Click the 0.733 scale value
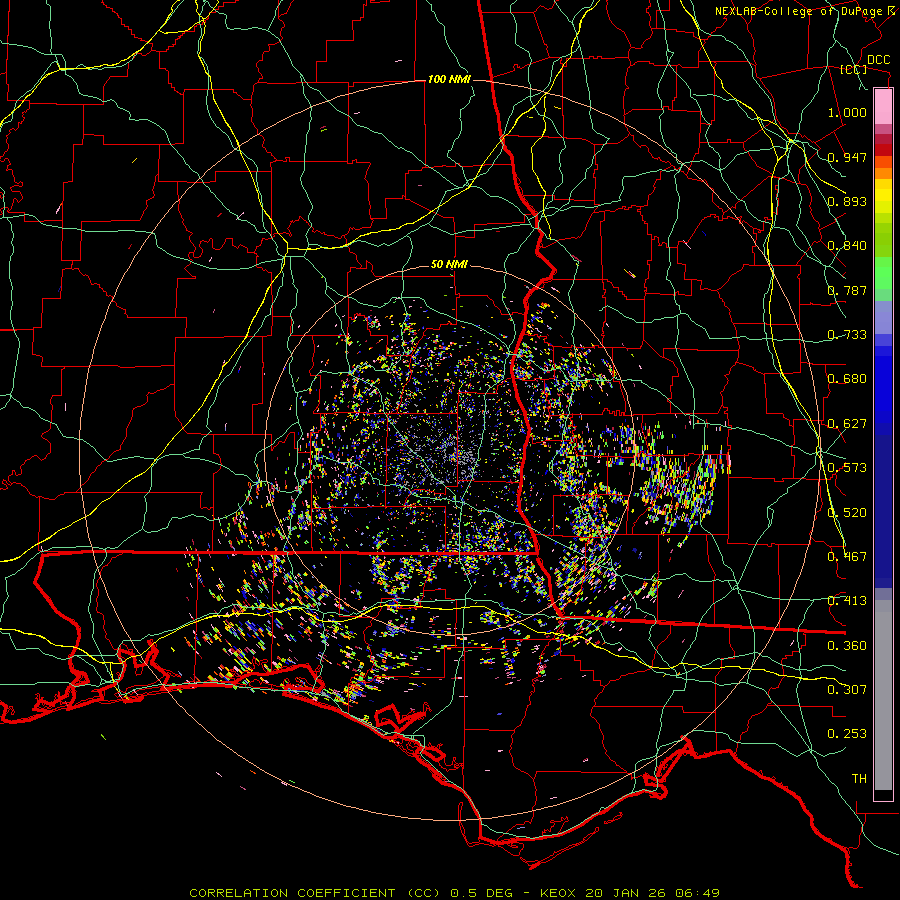Screen dimensions: 900x900 tap(847, 335)
